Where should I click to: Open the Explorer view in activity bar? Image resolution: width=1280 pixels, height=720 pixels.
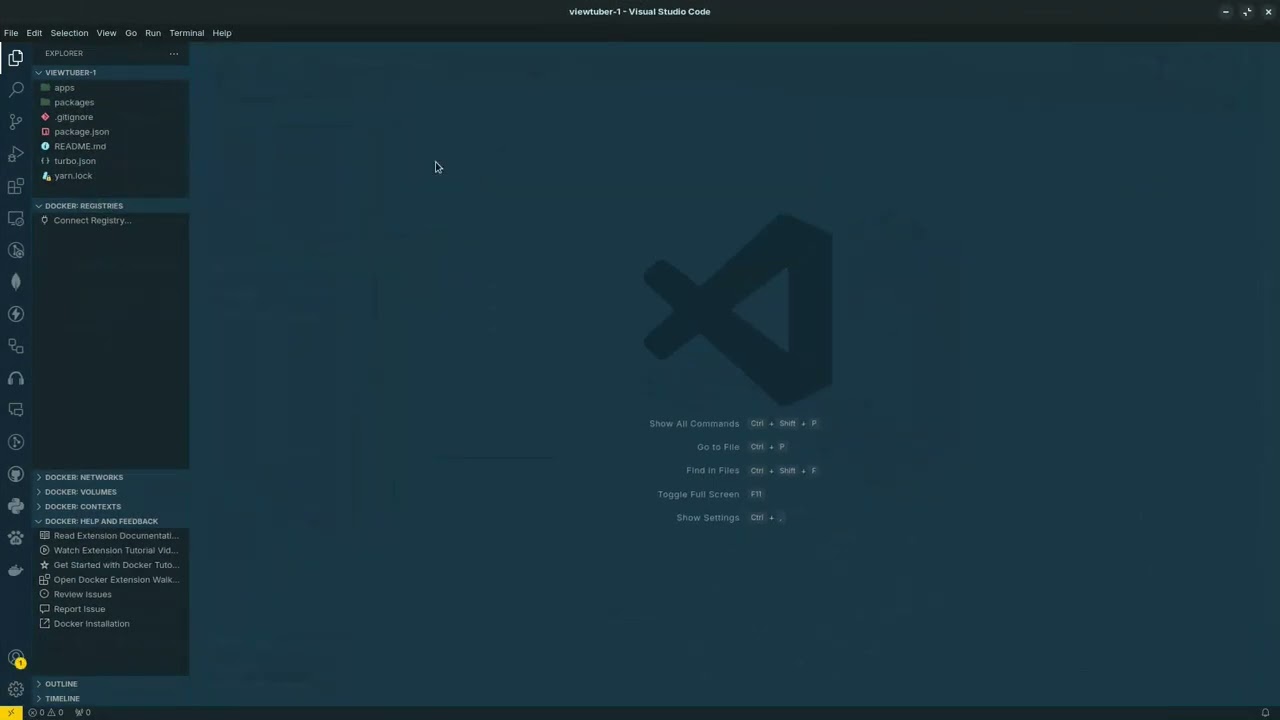15,58
